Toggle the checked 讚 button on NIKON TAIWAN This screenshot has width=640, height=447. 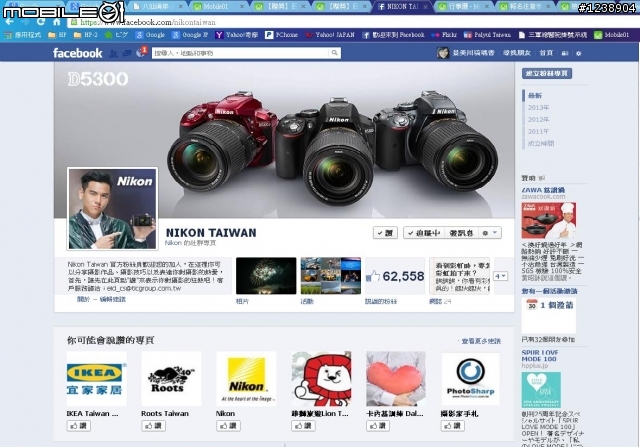[385, 233]
